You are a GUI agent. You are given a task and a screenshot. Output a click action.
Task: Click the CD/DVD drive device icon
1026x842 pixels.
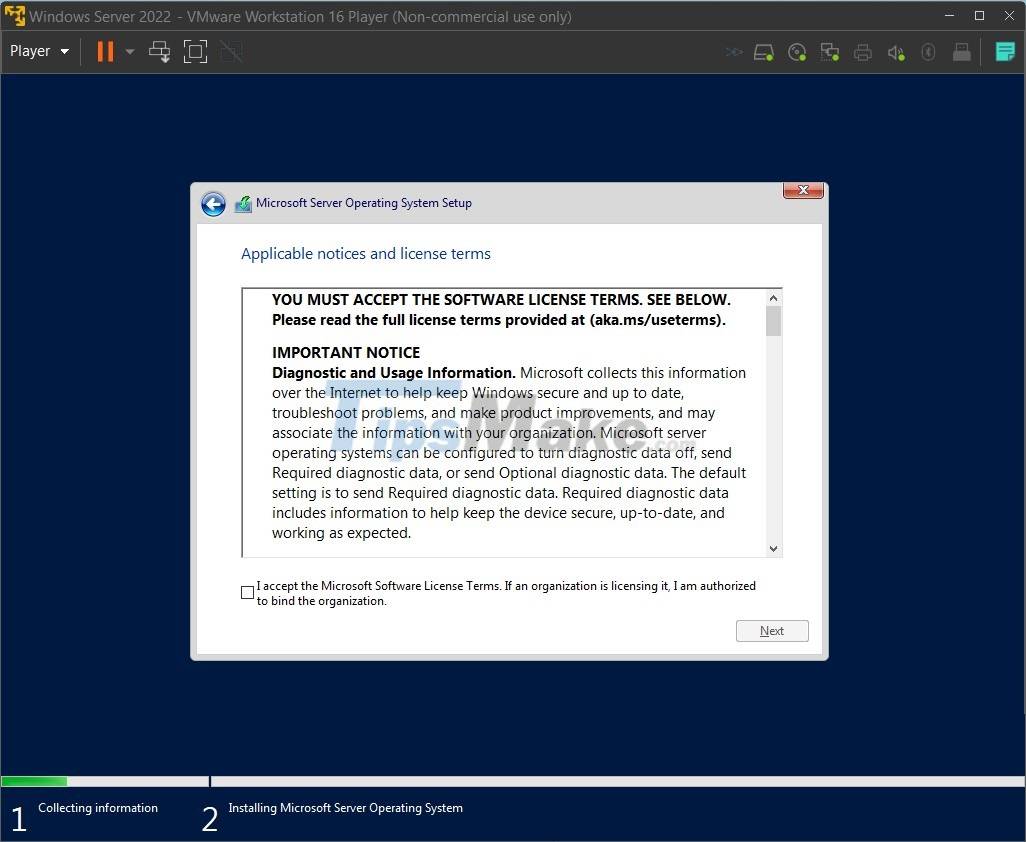coord(797,51)
